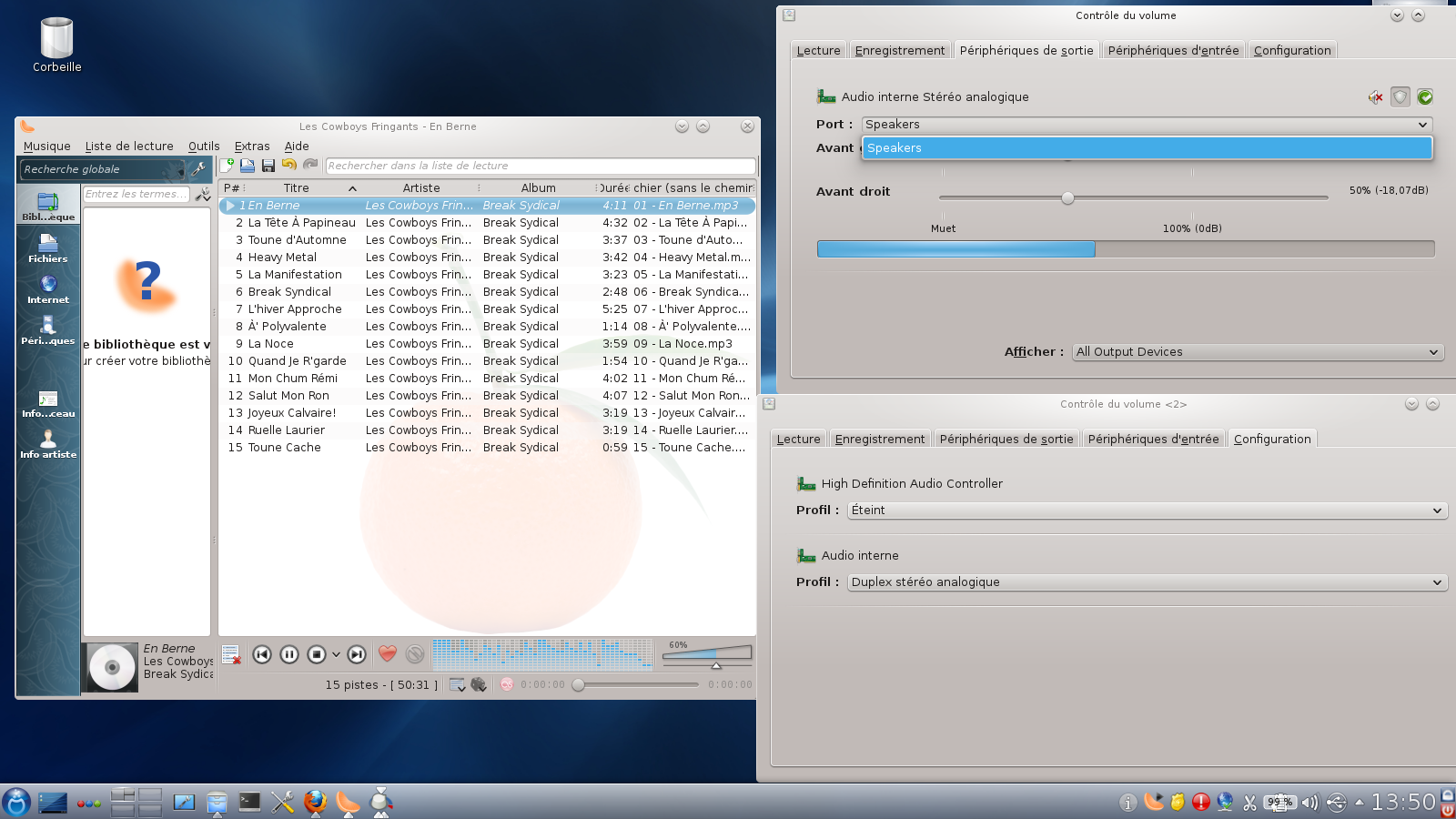The image size is (1456, 819).
Task: Click the Entrez les termes library filter field
Action: point(136,194)
